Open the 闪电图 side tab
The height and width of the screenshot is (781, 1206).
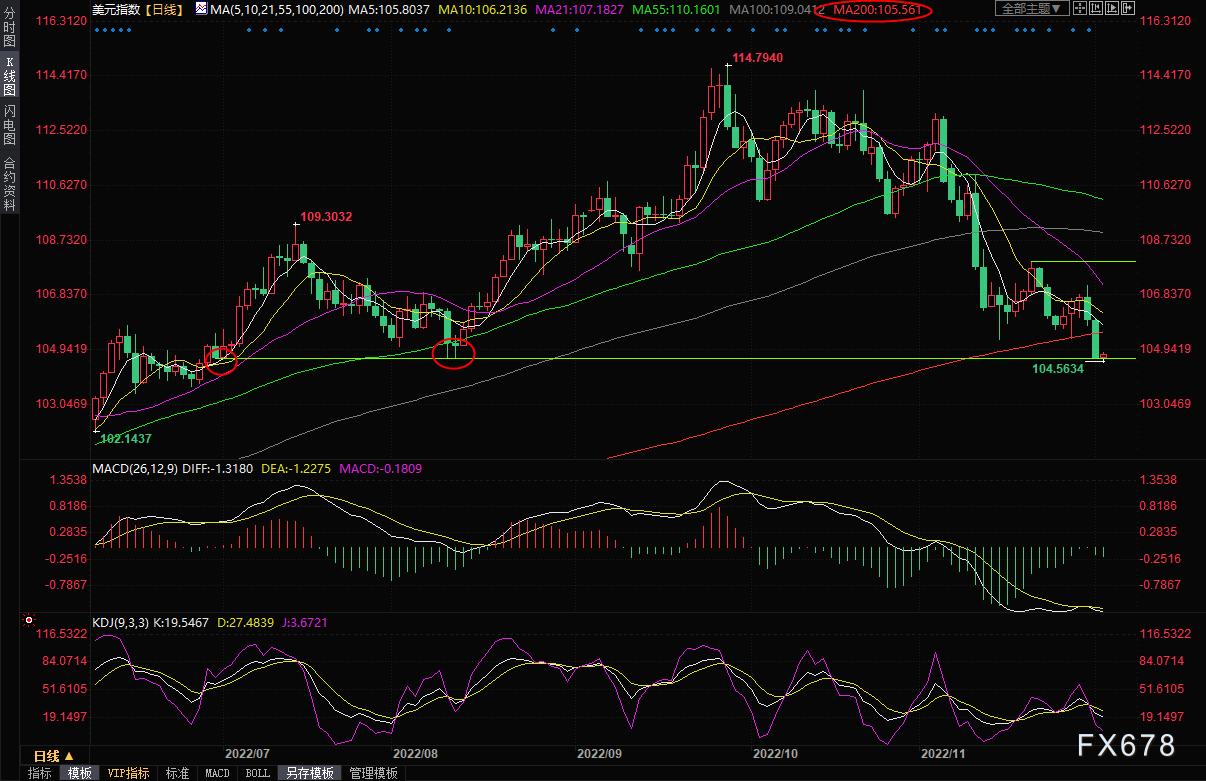pos(9,126)
